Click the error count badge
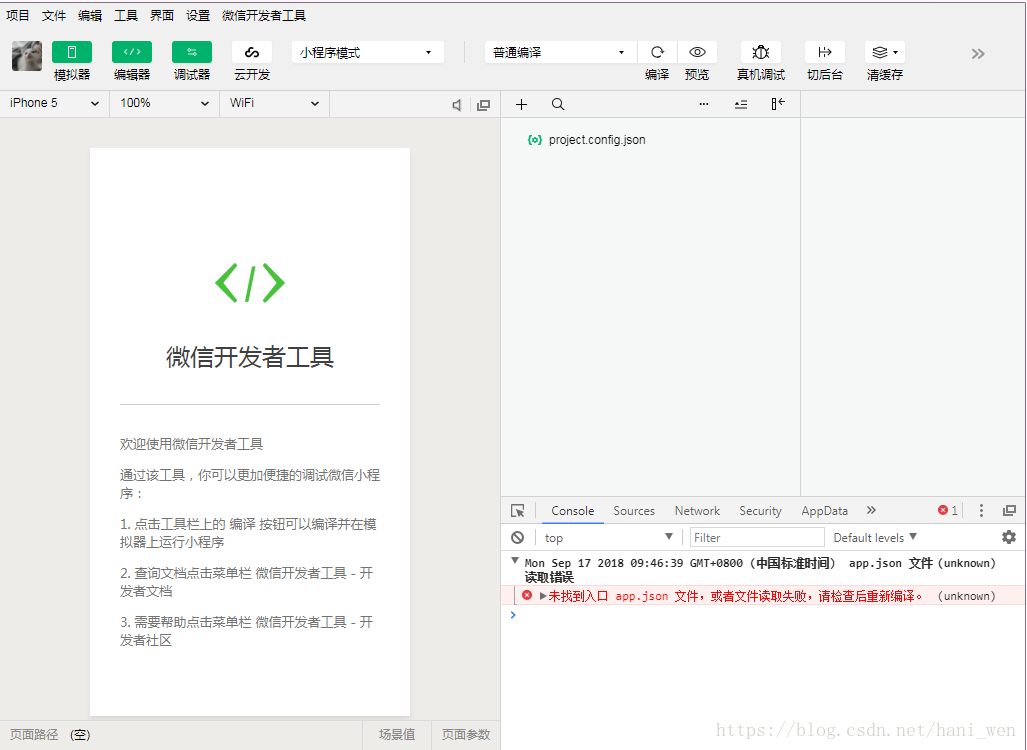This screenshot has width=1027, height=750. click(x=948, y=510)
